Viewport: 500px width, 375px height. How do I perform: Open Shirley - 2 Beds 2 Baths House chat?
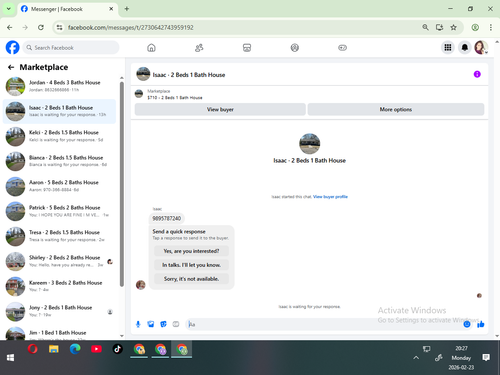[59, 261]
